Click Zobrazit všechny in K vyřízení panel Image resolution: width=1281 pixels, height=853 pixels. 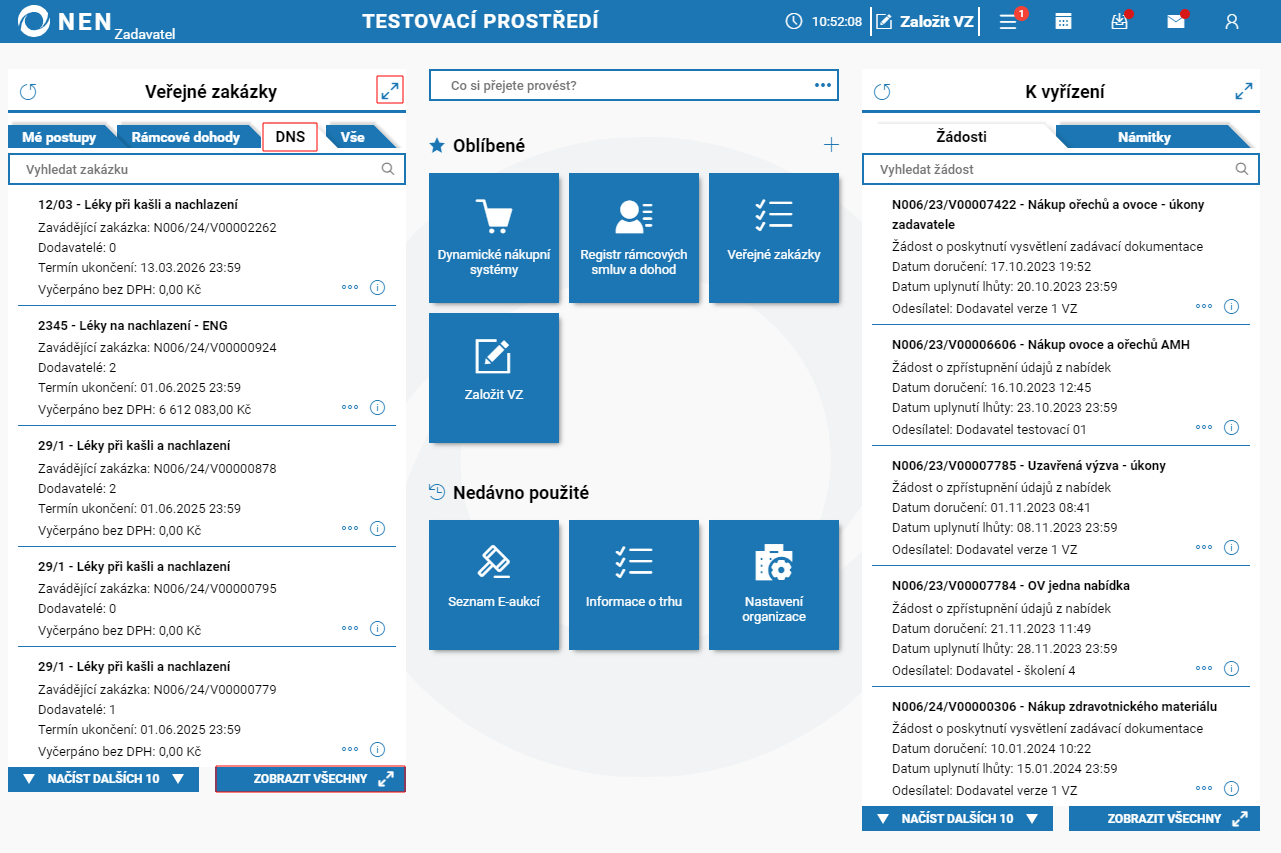[1164, 818]
